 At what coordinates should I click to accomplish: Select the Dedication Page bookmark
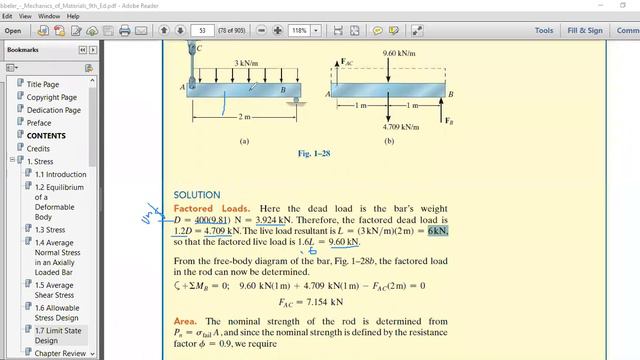coord(53,110)
